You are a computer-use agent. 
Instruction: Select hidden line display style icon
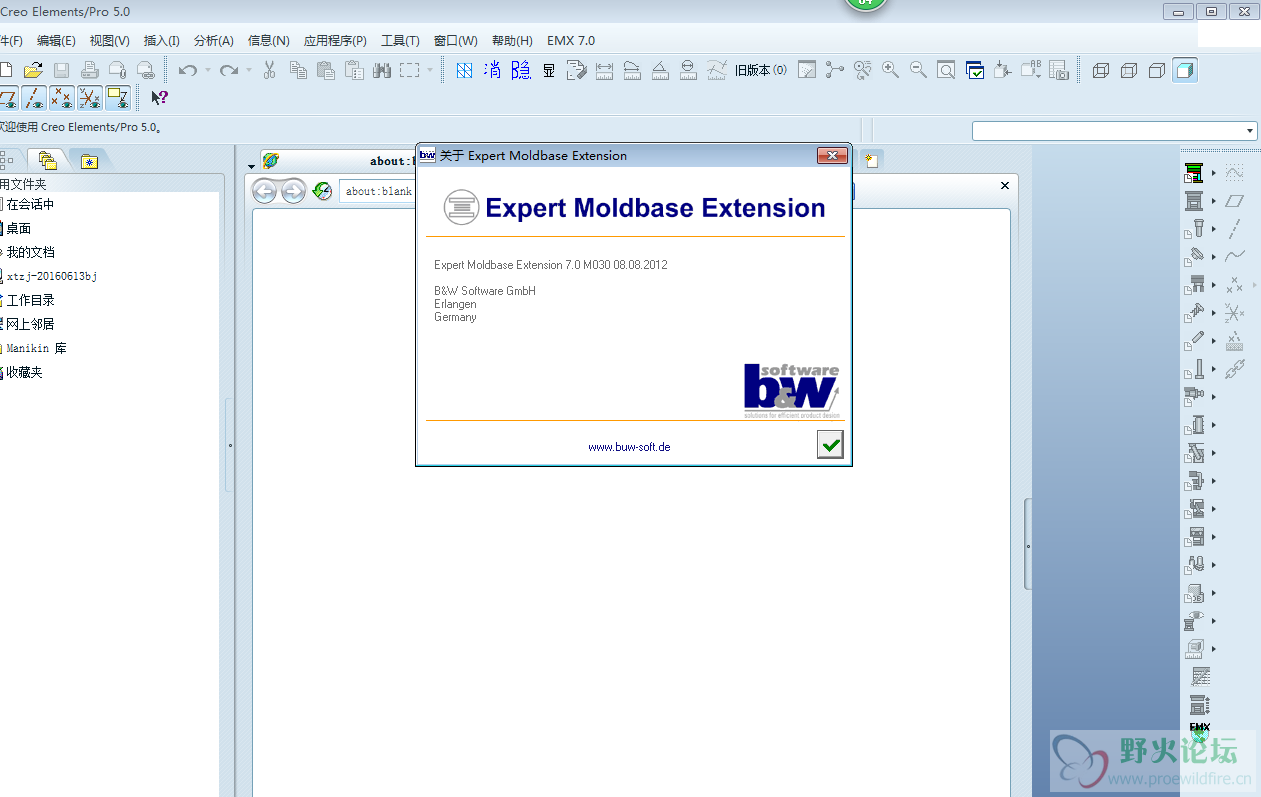1129,70
